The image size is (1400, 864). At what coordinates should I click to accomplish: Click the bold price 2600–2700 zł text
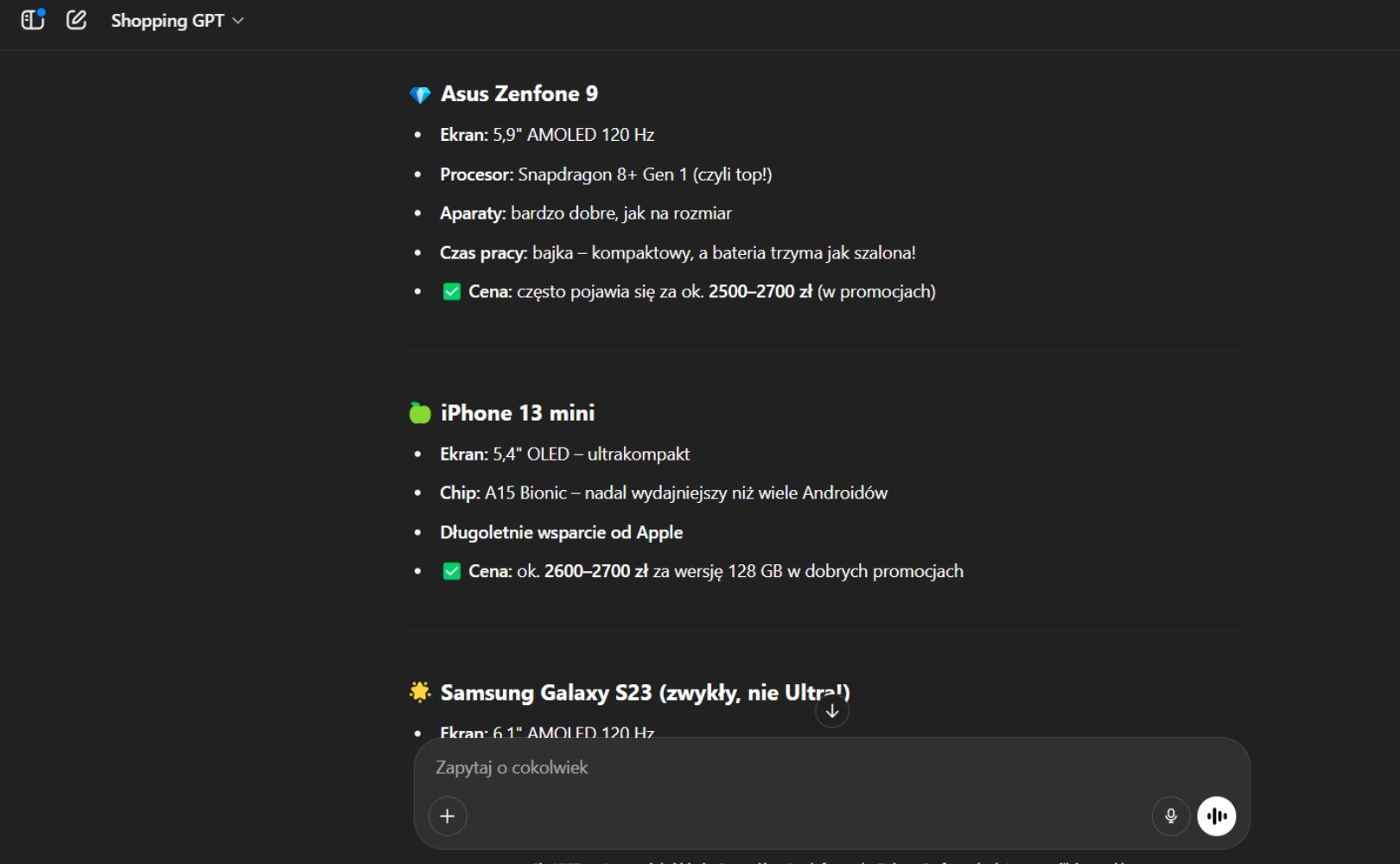(x=596, y=571)
